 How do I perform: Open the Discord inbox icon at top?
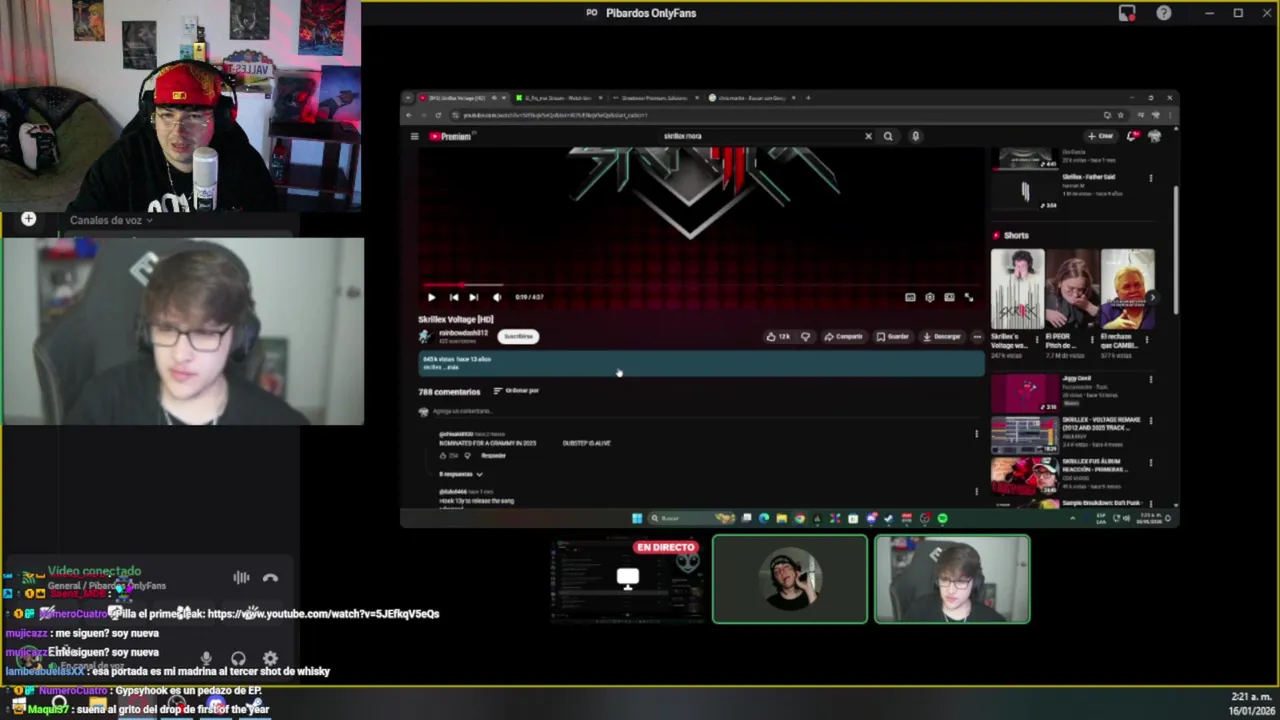pos(1127,13)
